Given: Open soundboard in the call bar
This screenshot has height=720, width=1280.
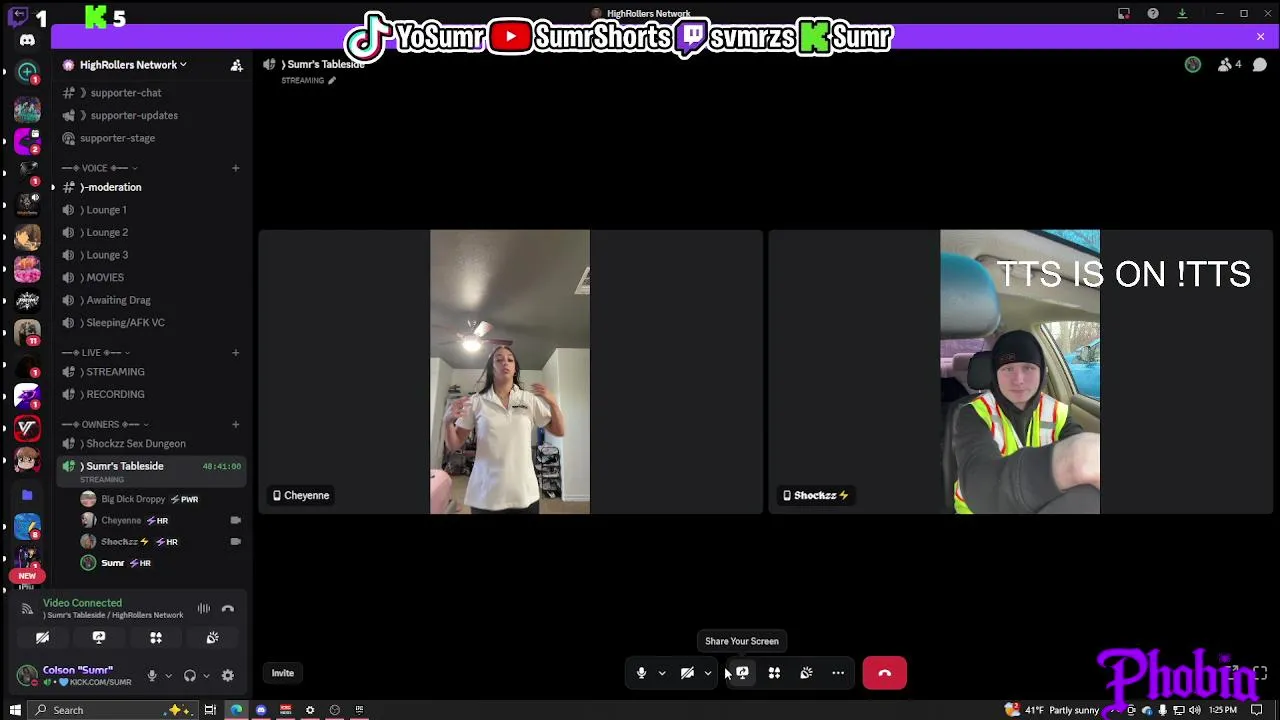Looking at the screenshot, I should coord(806,673).
